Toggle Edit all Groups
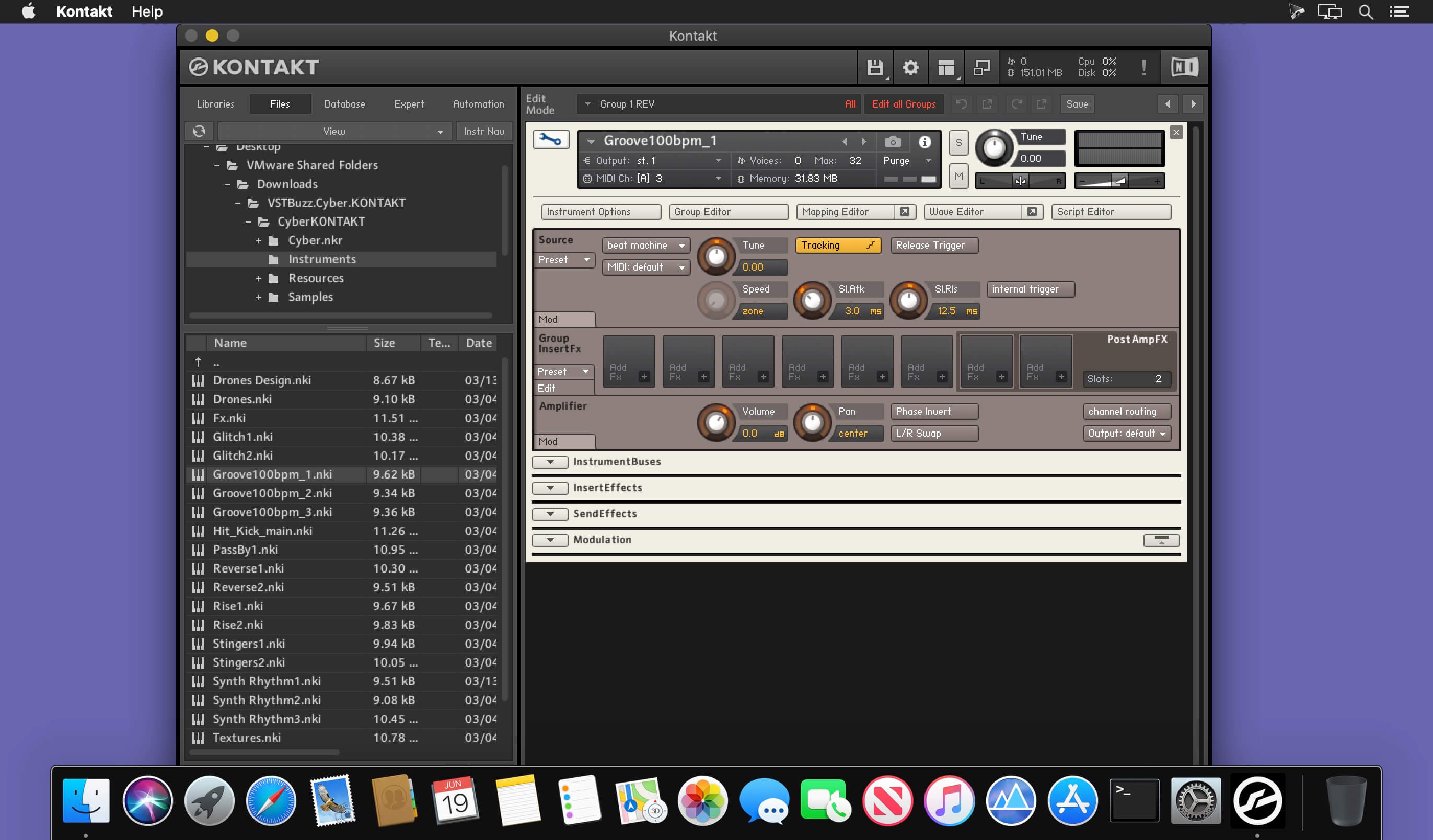The image size is (1433, 840). 904,104
